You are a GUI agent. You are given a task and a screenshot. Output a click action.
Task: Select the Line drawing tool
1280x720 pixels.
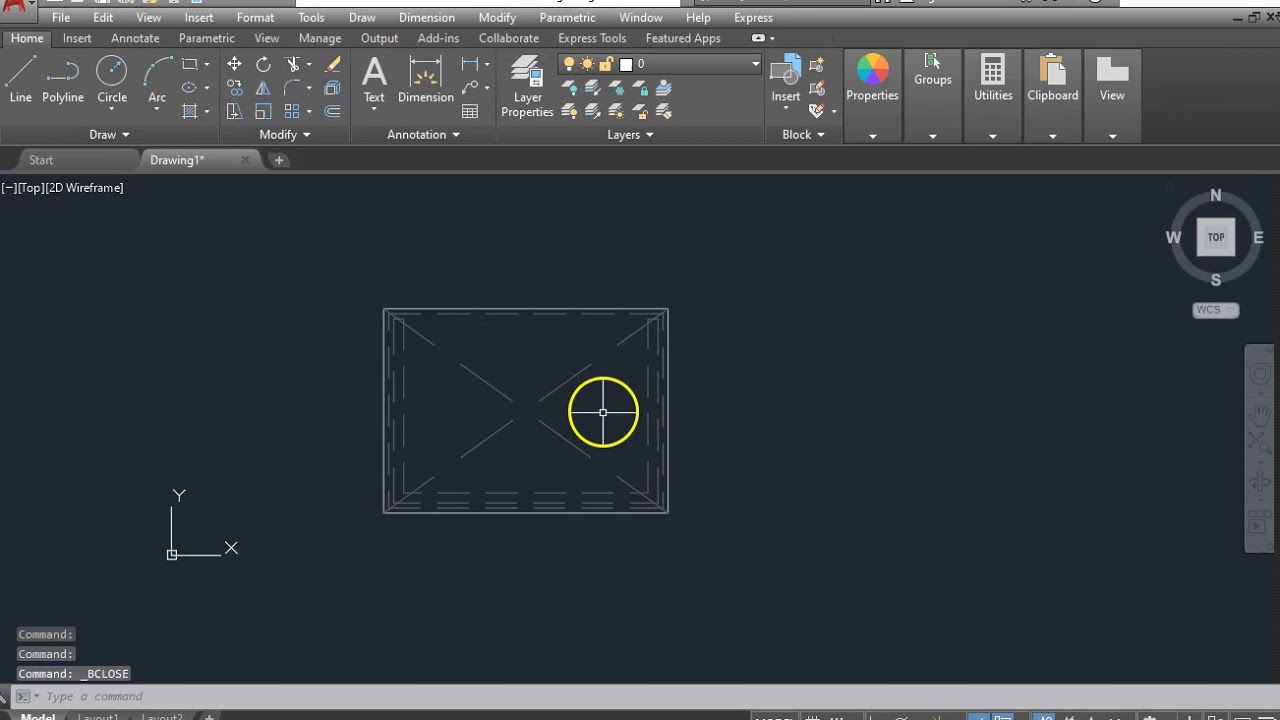click(x=20, y=79)
